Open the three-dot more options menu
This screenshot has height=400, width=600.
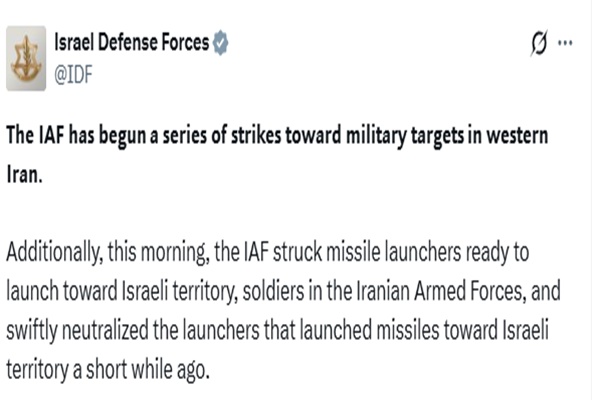pyautogui.click(x=567, y=43)
